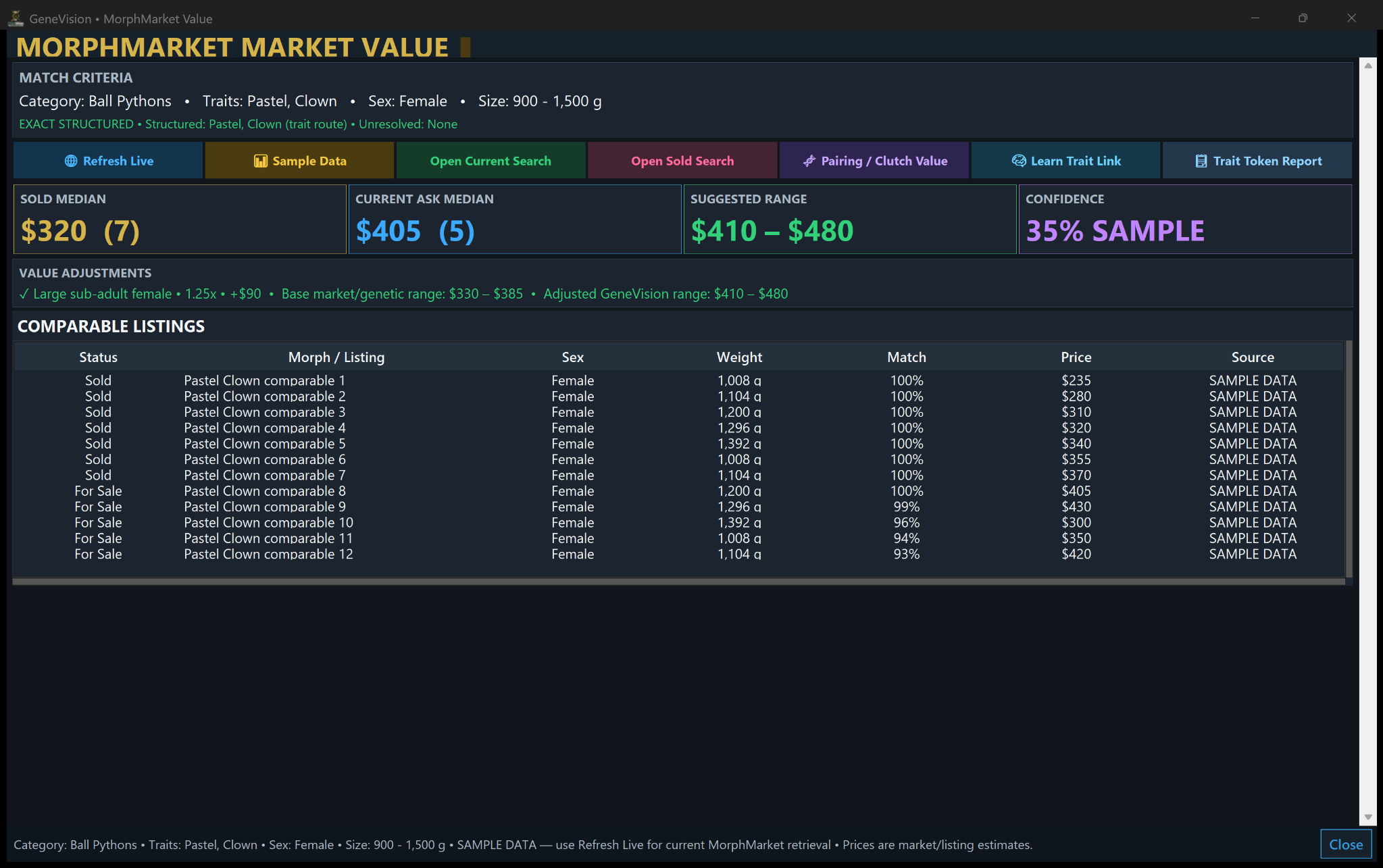Close the market value dialog
The height and width of the screenshot is (868, 1383).
click(1346, 844)
